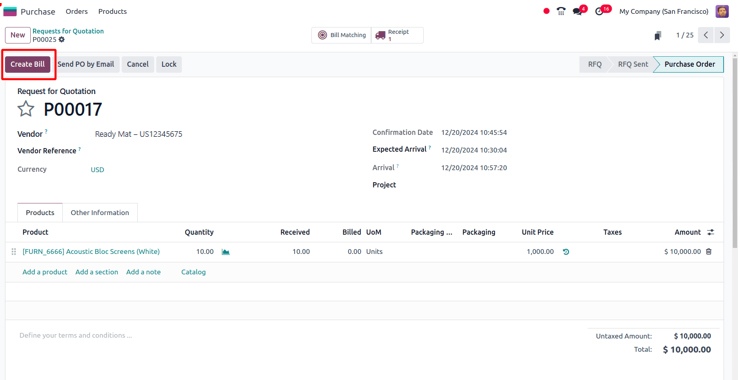The height and width of the screenshot is (380, 740).
Task: Click the red recording status dot
Action: [x=547, y=11]
